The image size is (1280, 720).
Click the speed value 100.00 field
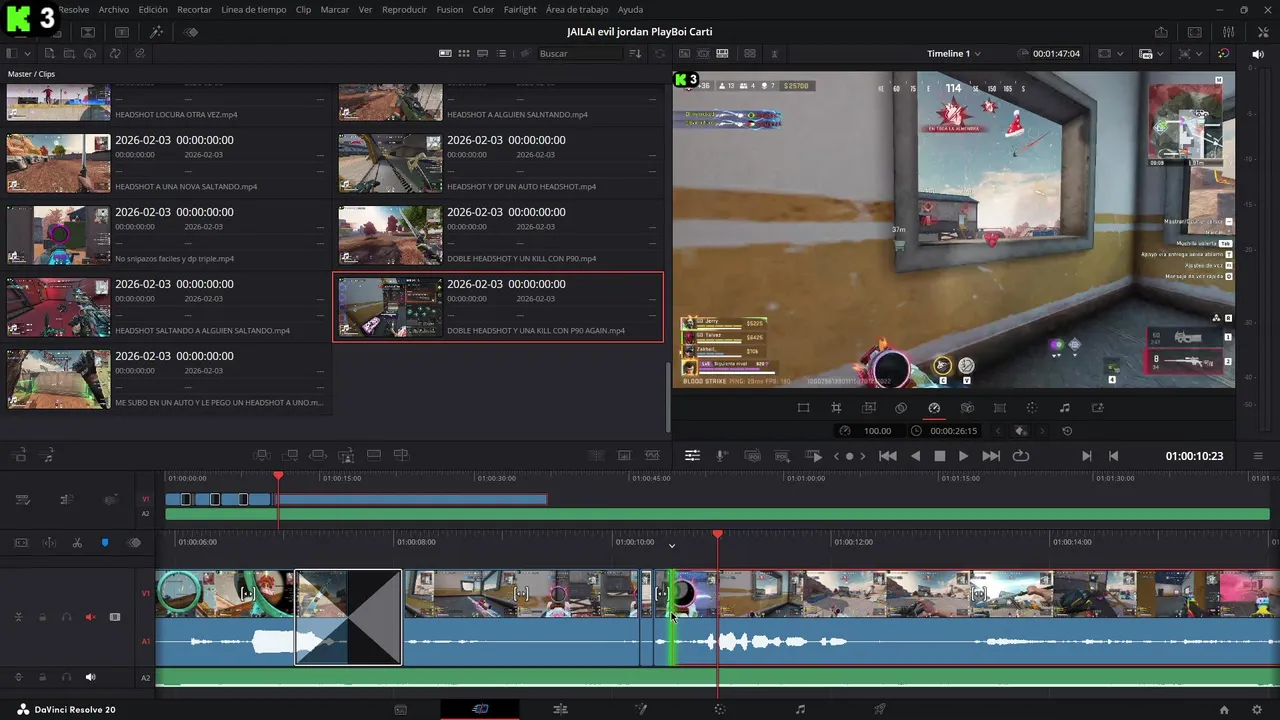[x=877, y=431]
